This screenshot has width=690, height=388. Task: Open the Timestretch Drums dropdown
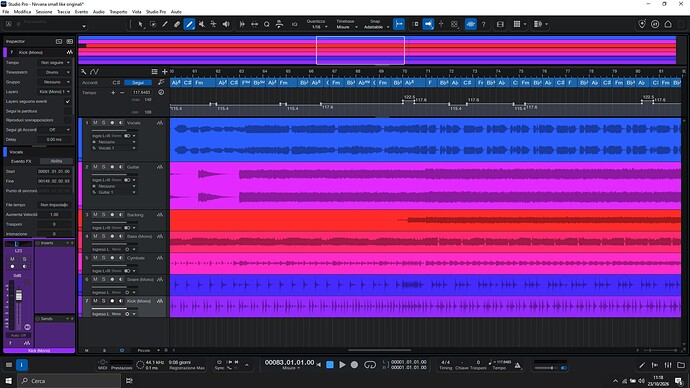[x=55, y=72]
